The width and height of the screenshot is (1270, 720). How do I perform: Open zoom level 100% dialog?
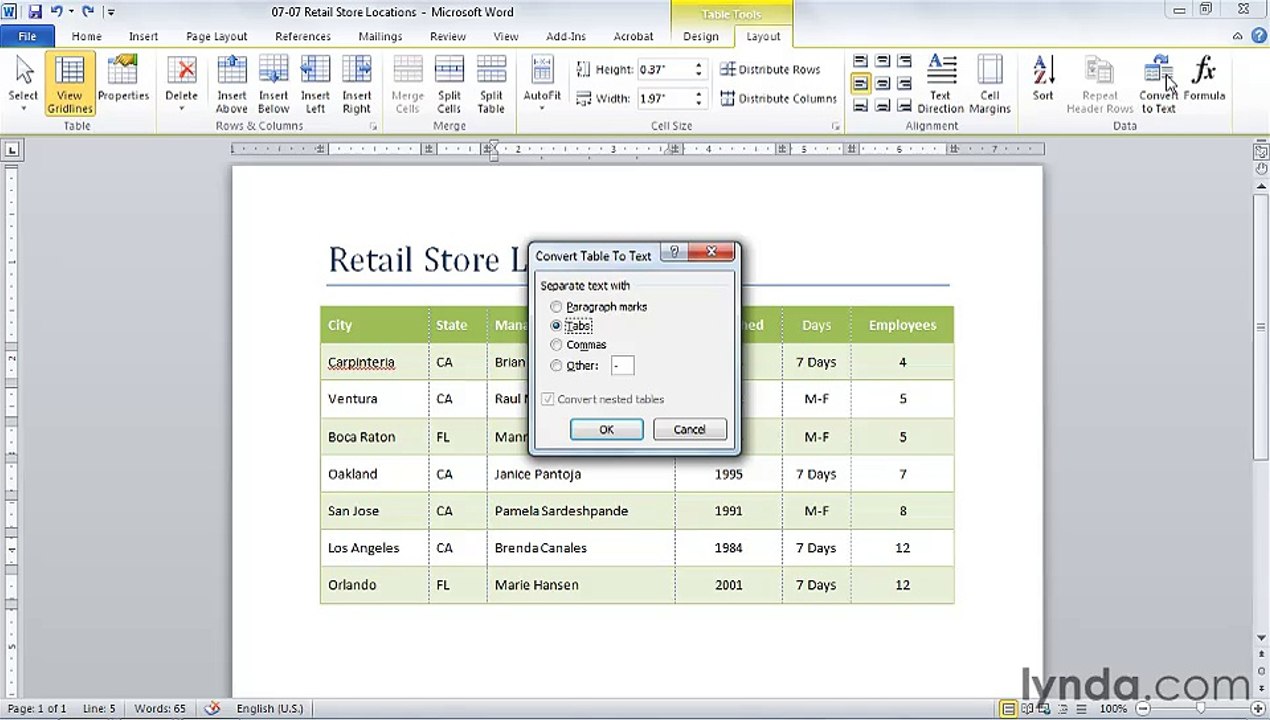(x=1113, y=708)
